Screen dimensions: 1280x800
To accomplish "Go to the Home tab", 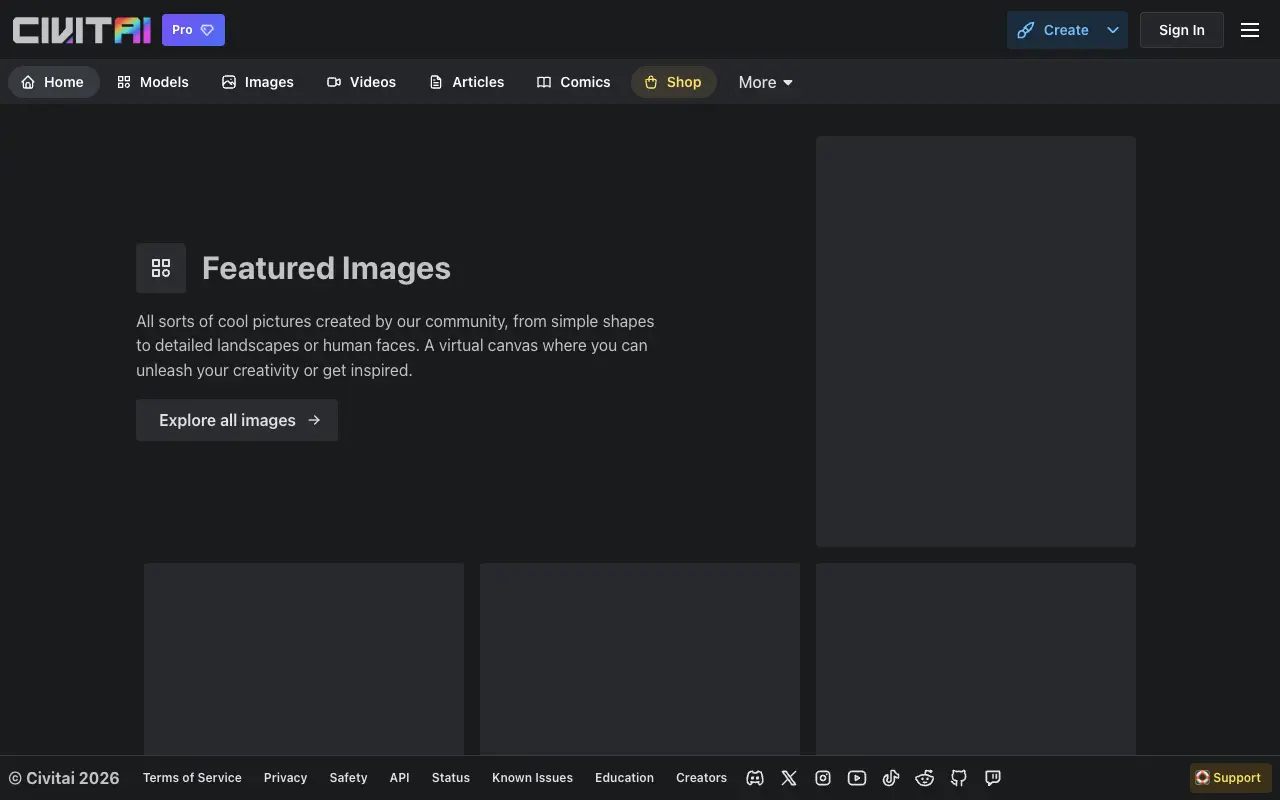I will pos(53,82).
